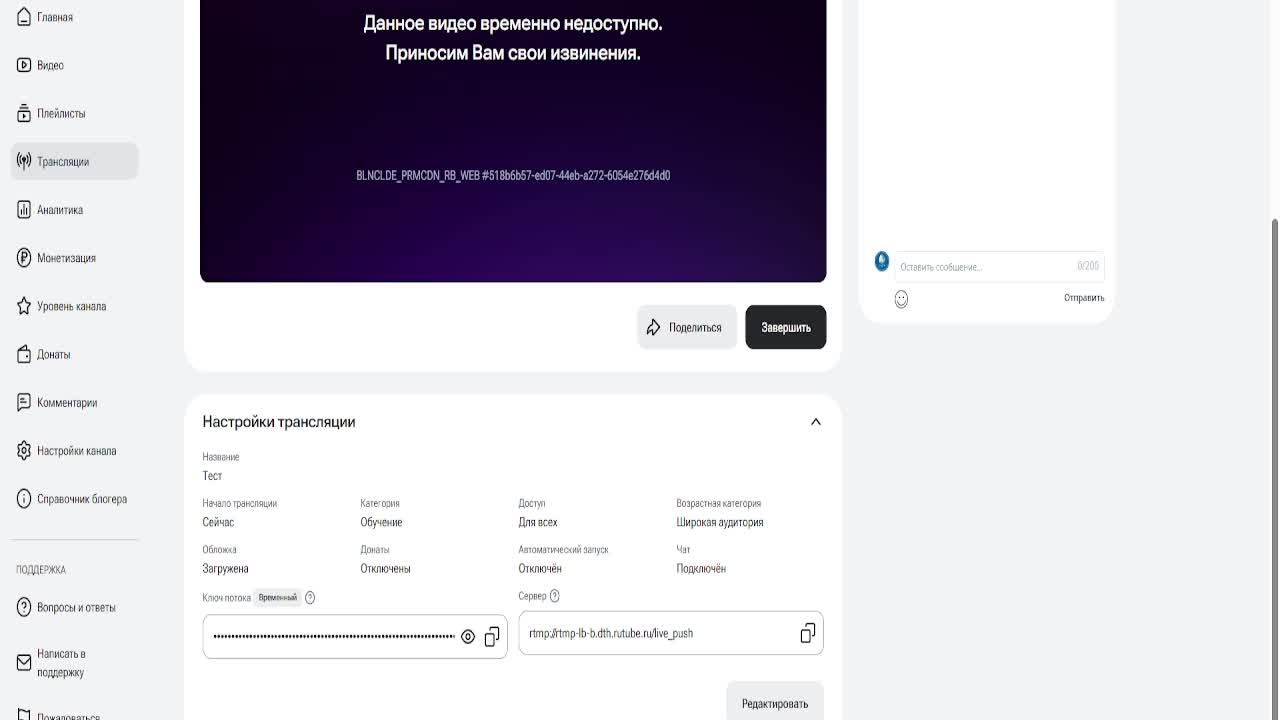Click the Для всех access value

pos(538,522)
